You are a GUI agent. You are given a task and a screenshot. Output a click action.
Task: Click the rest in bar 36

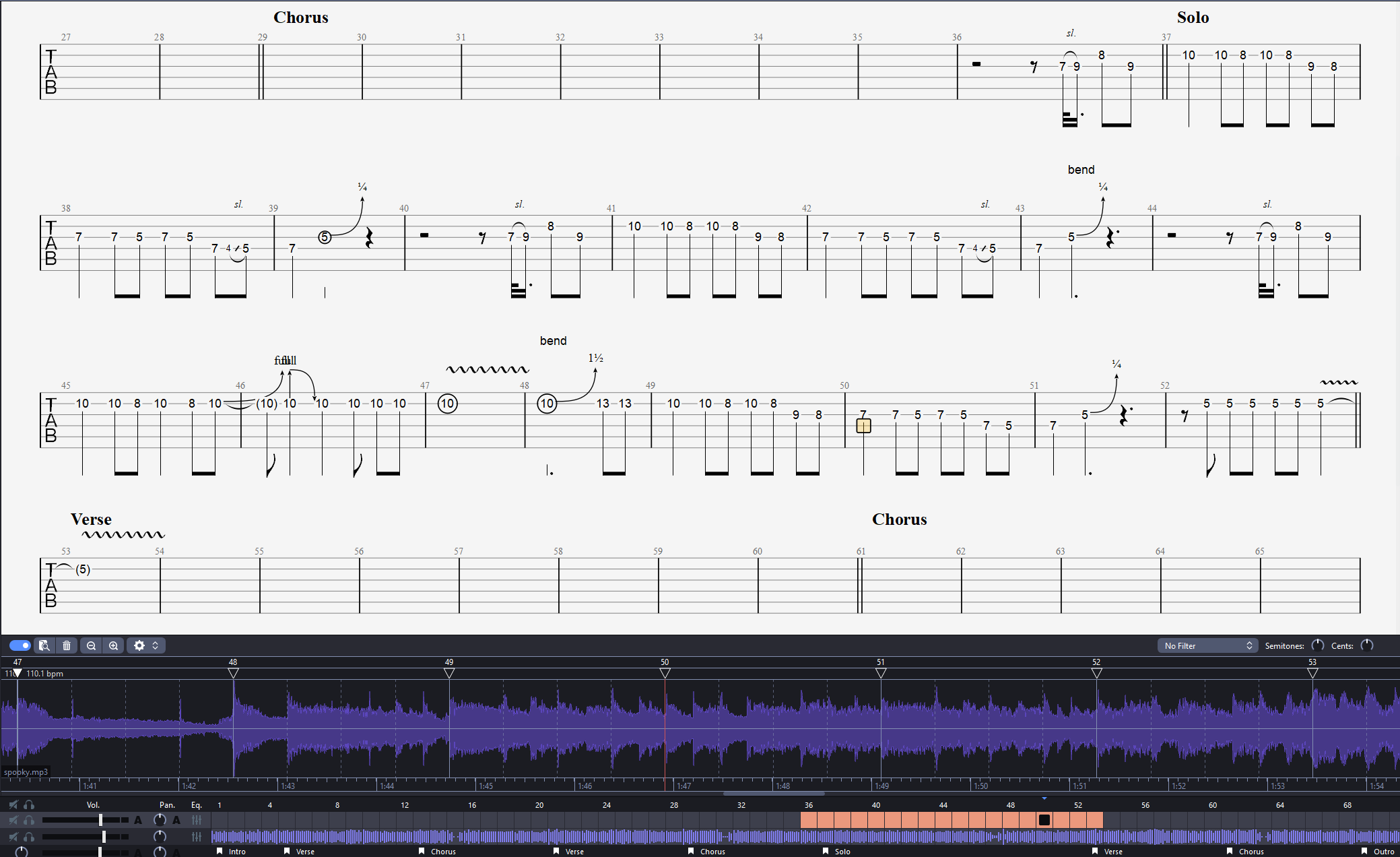click(976, 64)
